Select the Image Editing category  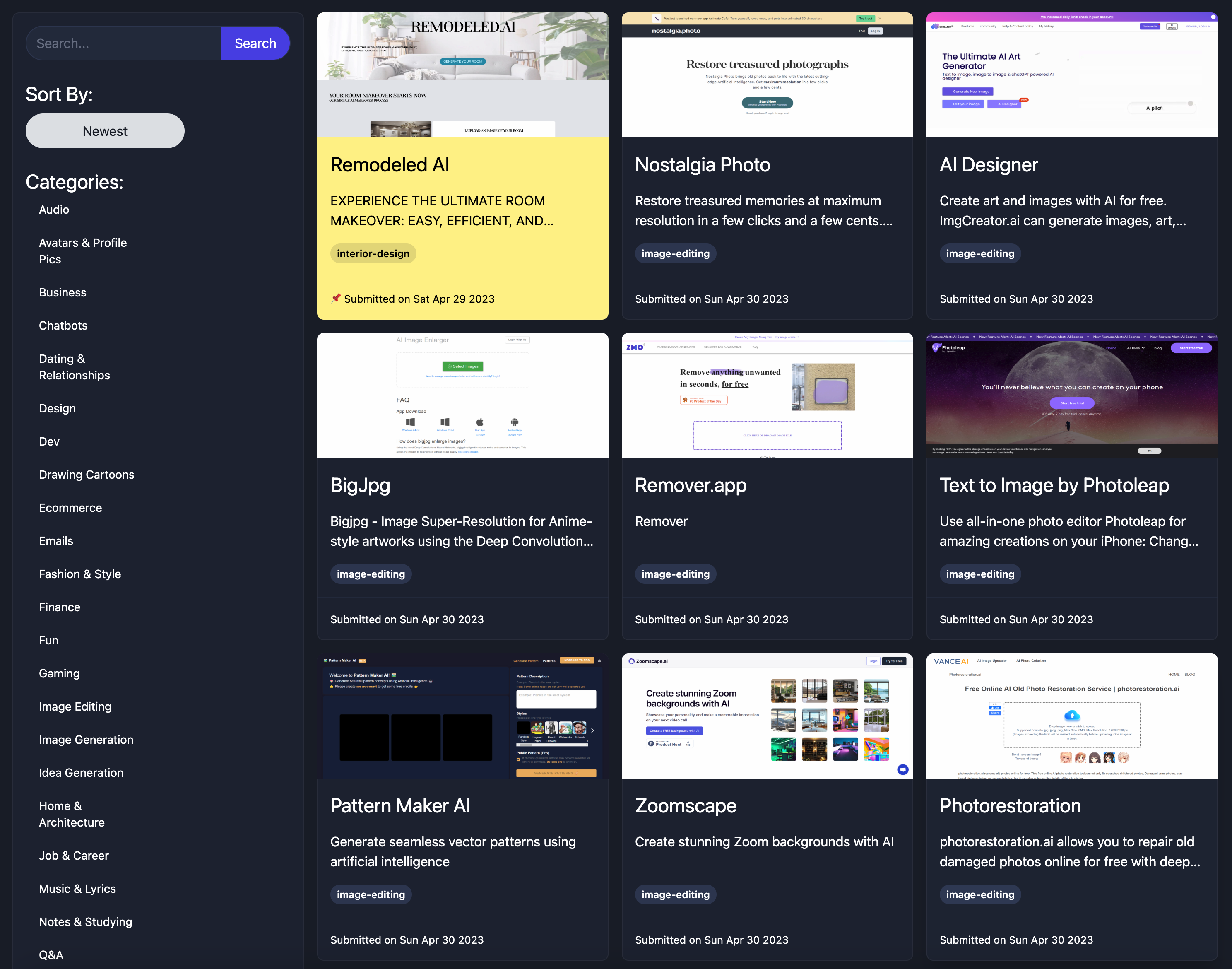tap(75, 706)
